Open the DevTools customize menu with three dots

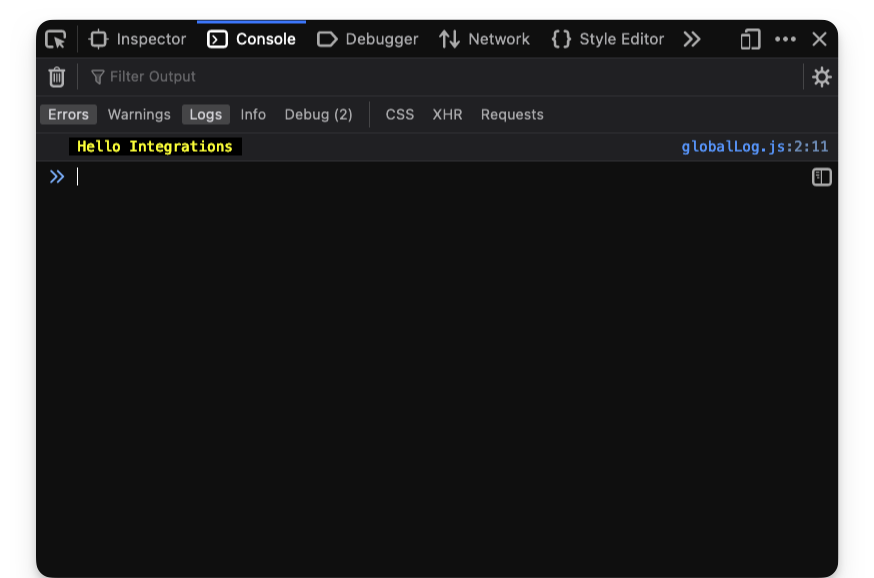coord(786,39)
